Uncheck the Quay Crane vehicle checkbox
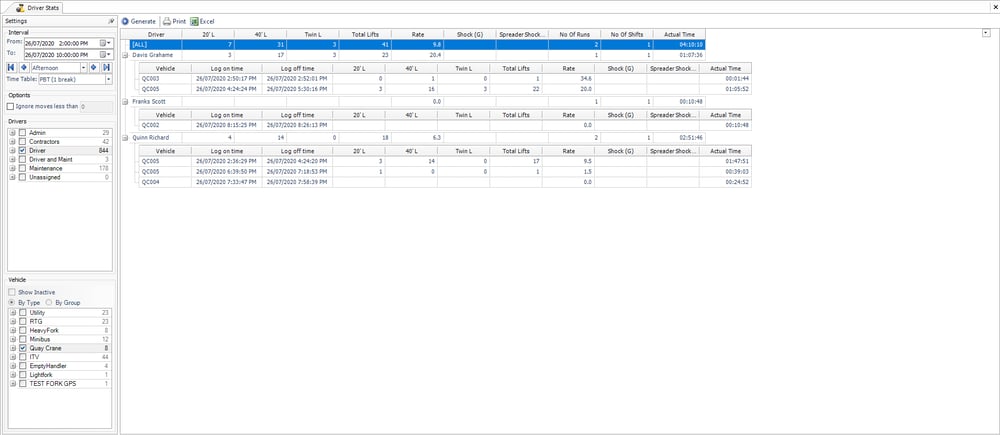1000x435 pixels. coord(23,349)
